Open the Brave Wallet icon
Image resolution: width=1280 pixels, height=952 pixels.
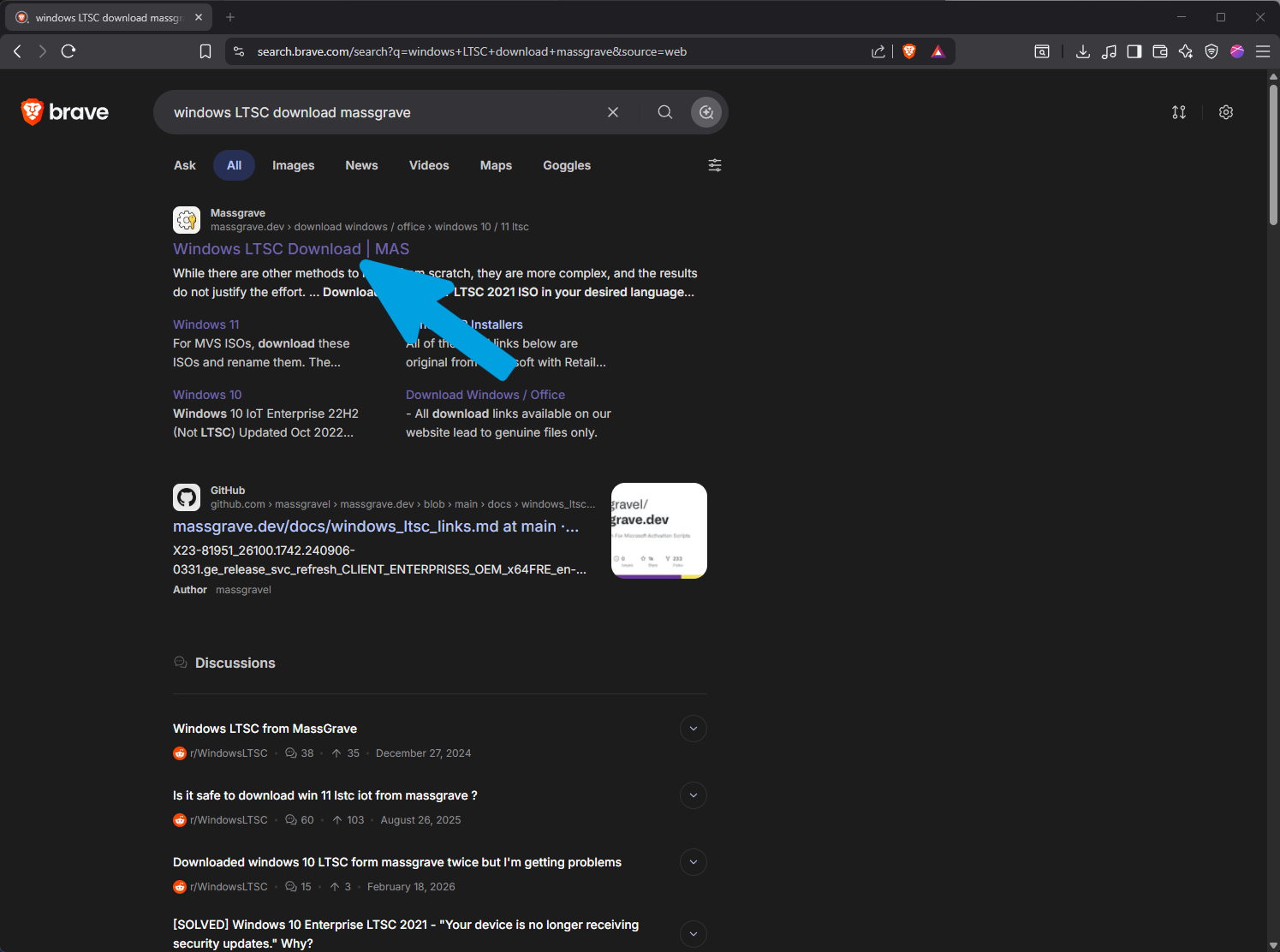1160,51
